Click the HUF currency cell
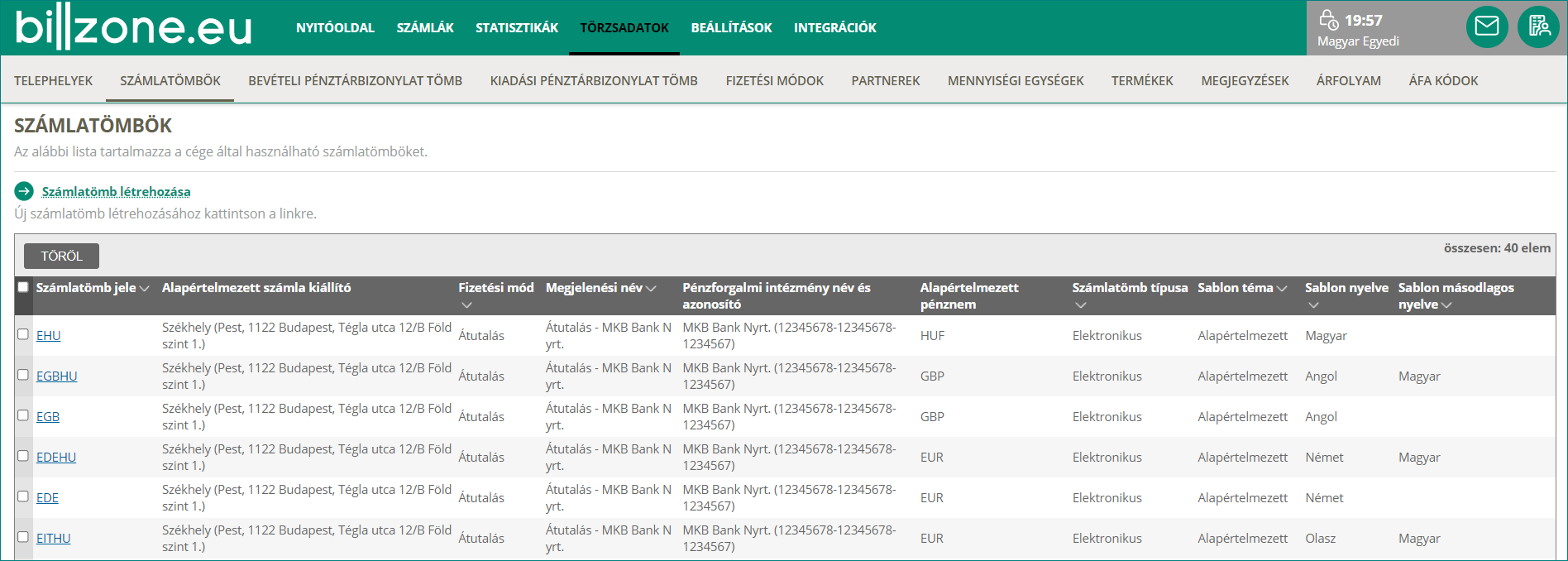 tap(932, 335)
